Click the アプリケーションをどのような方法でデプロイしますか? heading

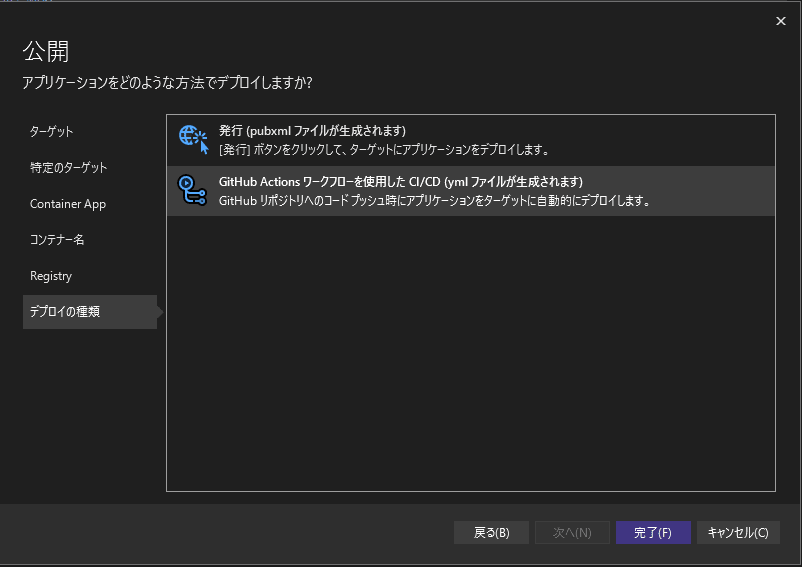pyautogui.click(x=167, y=83)
